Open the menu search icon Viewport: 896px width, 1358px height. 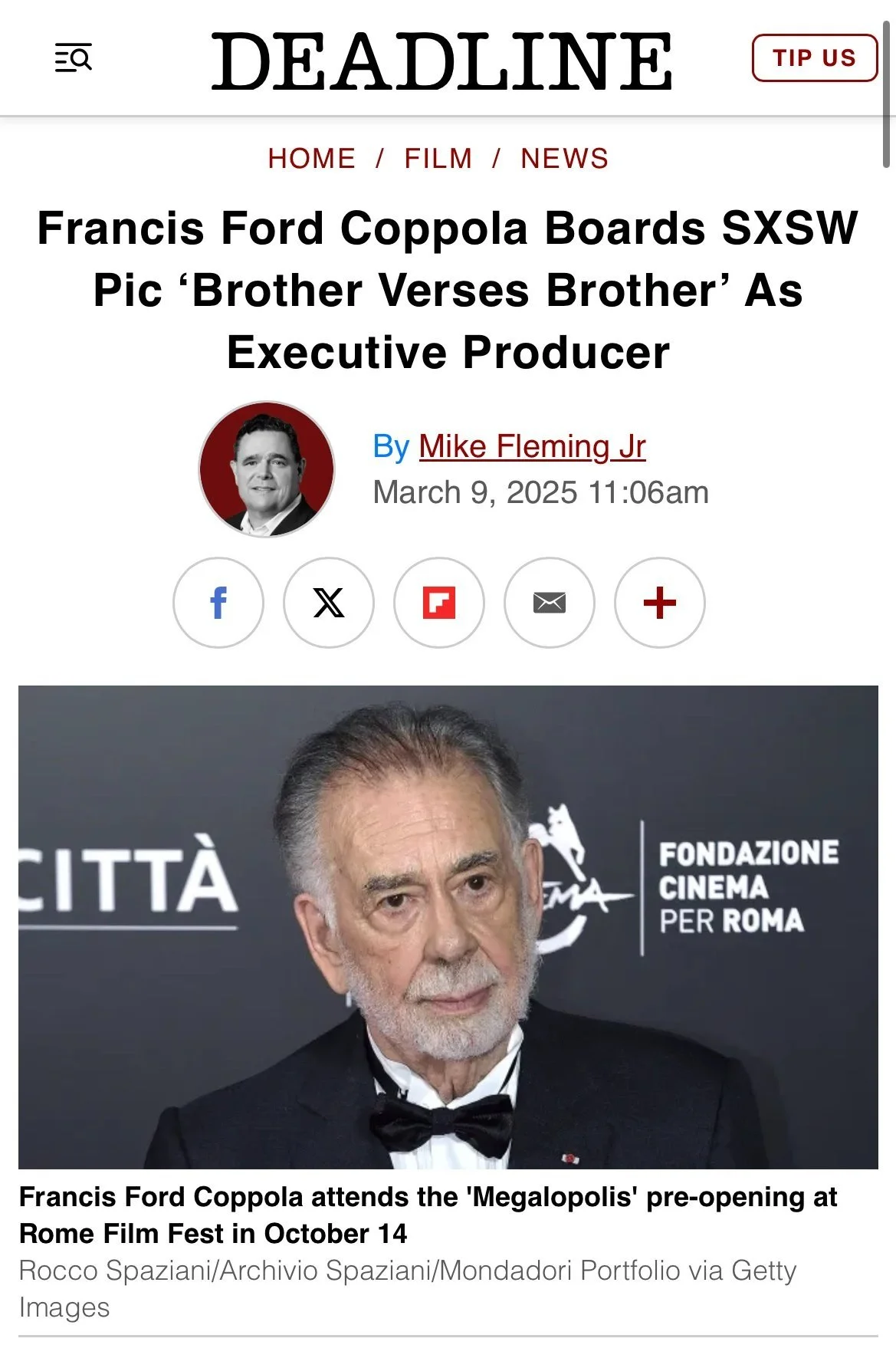74,58
